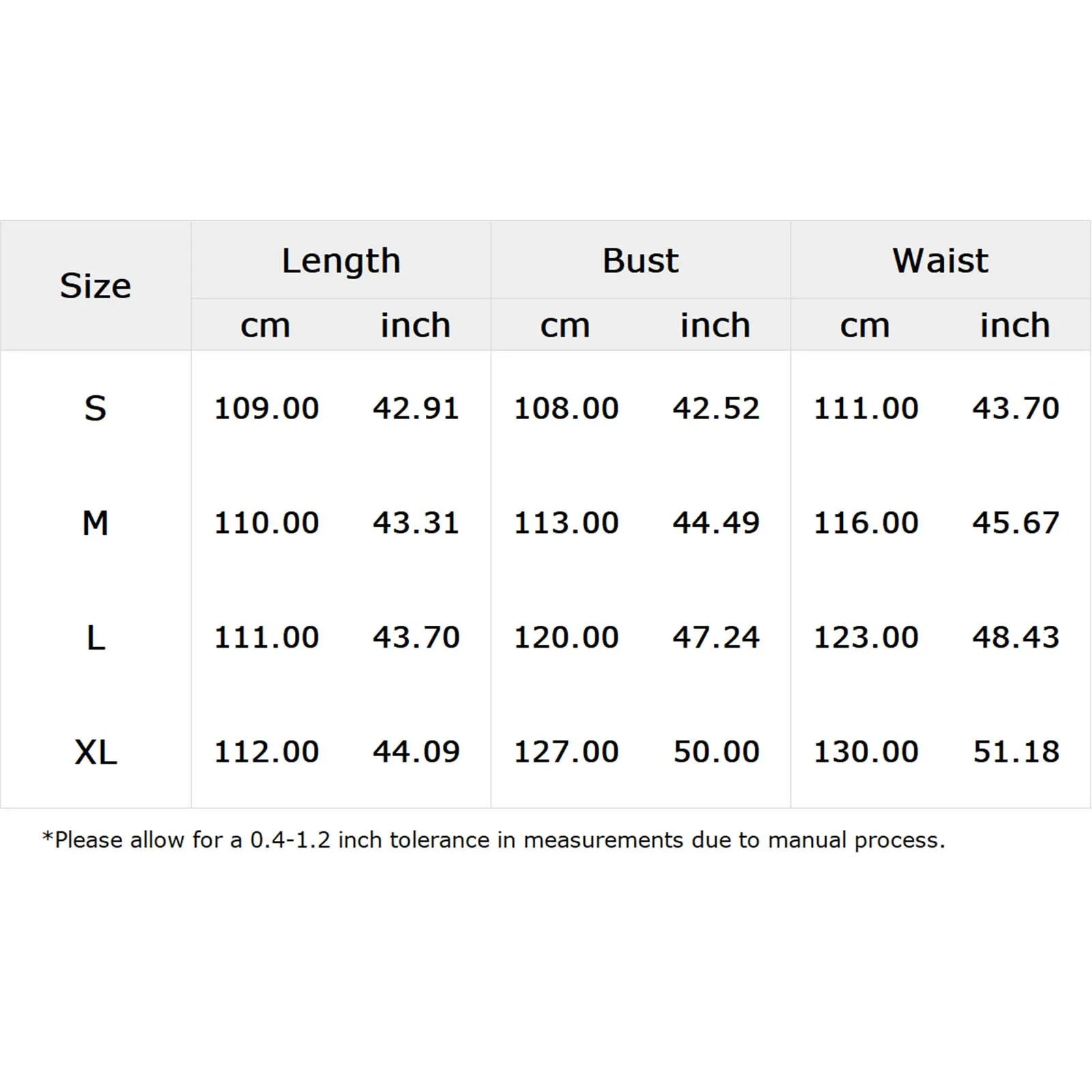Click the Size column header
This screenshot has height=1092, width=1092.
coord(96,285)
